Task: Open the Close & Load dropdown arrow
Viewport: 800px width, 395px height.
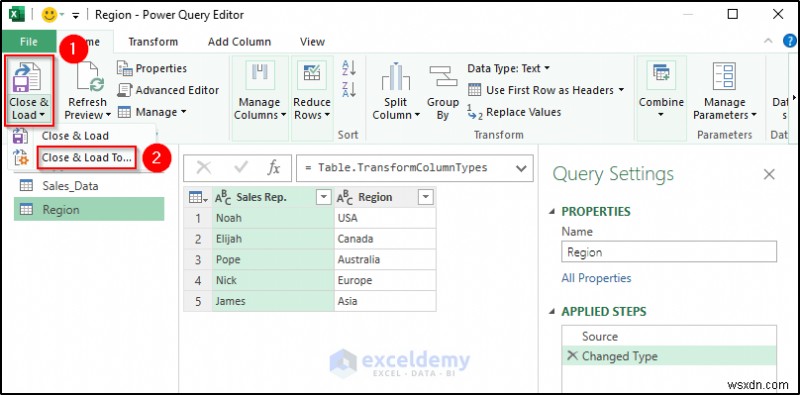Action: pos(42,115)
